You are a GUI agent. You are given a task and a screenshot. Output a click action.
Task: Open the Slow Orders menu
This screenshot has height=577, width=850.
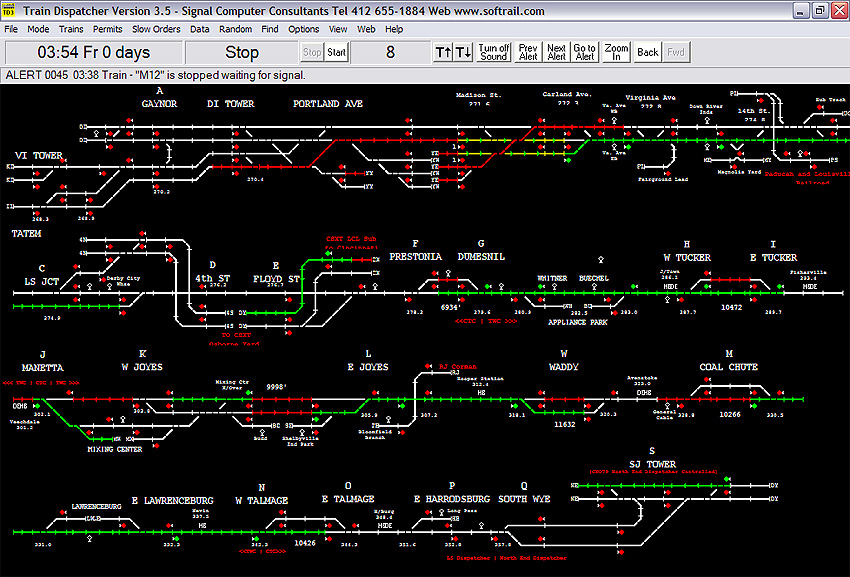[156, 29]
